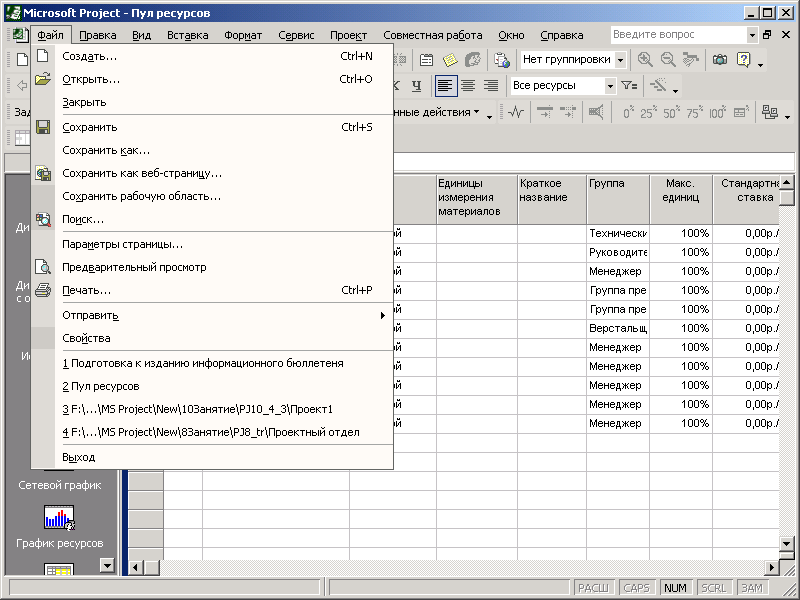Select the Верстальщ group cell
Image resolution: width=800 pixels, height=600 pixels.
click(618, 329)
